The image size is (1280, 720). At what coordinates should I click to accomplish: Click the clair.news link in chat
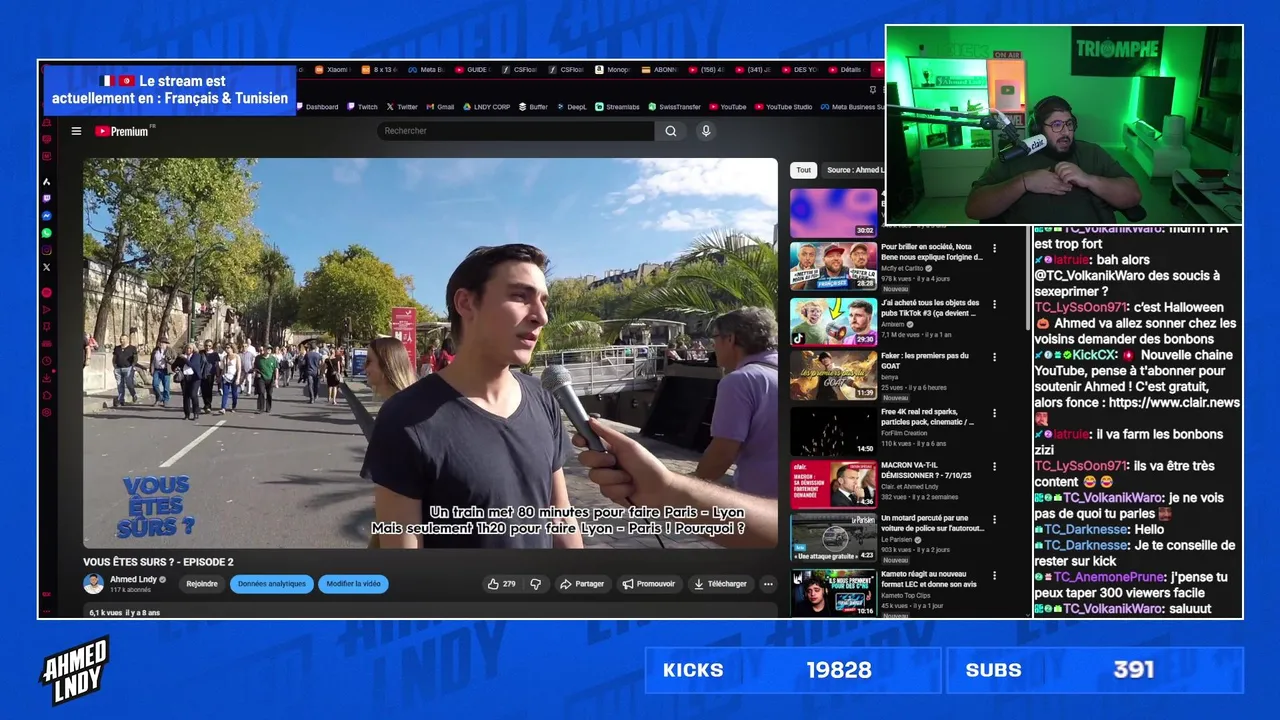pyautogui.click(x=1173, y=402)
